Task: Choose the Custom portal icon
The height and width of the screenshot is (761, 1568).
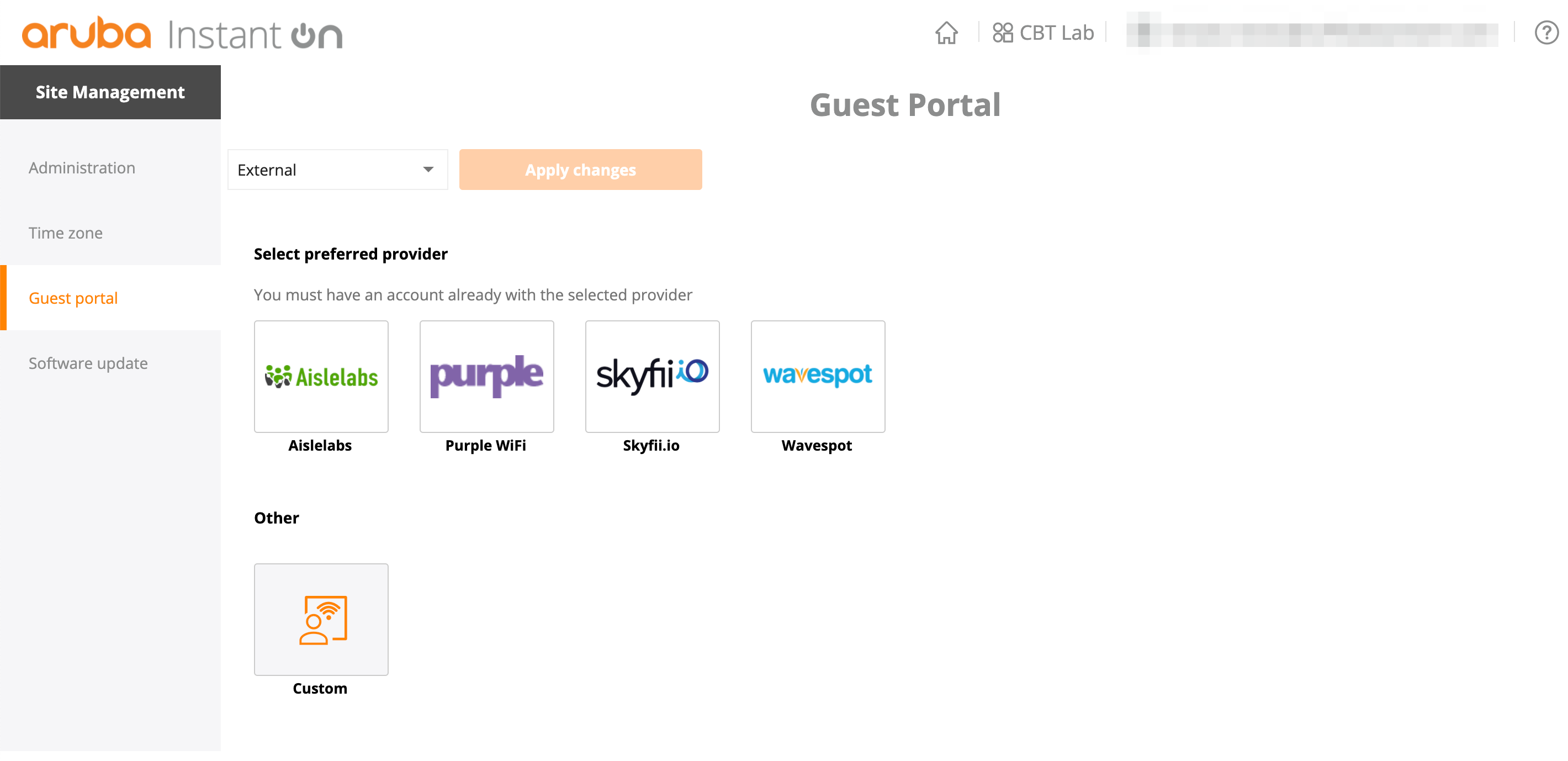Action: [x=321, y=619]
